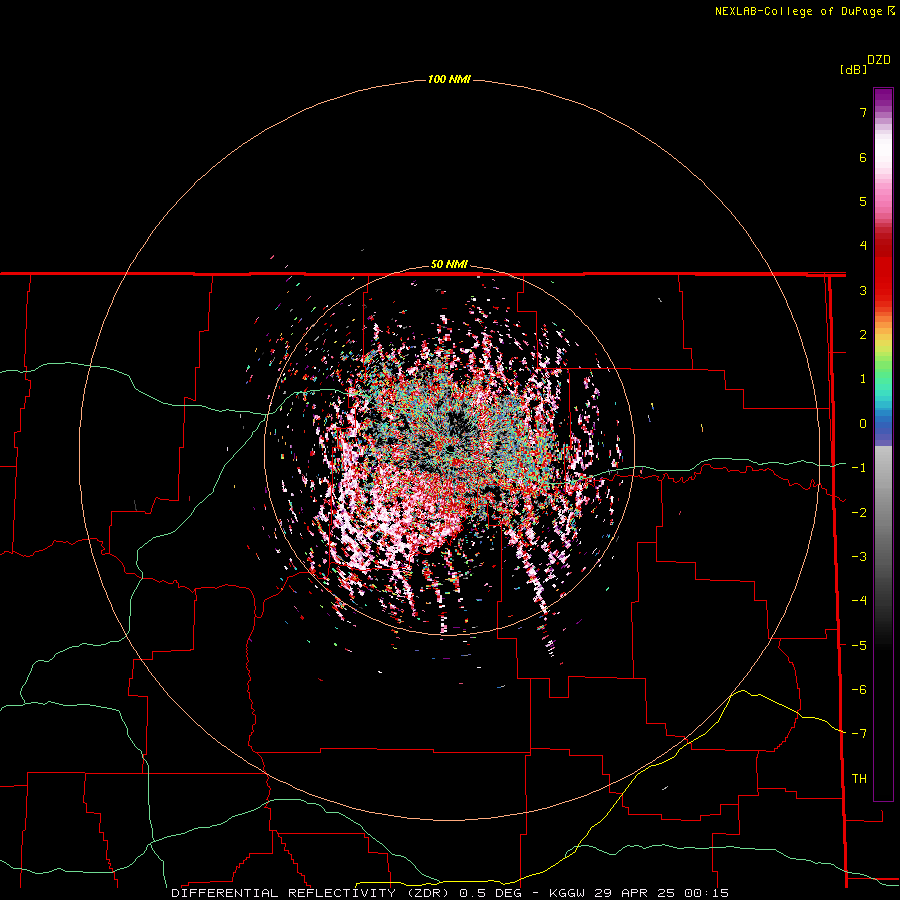
Task: Click the colorbar label -7
Action: tap(859, 734)
